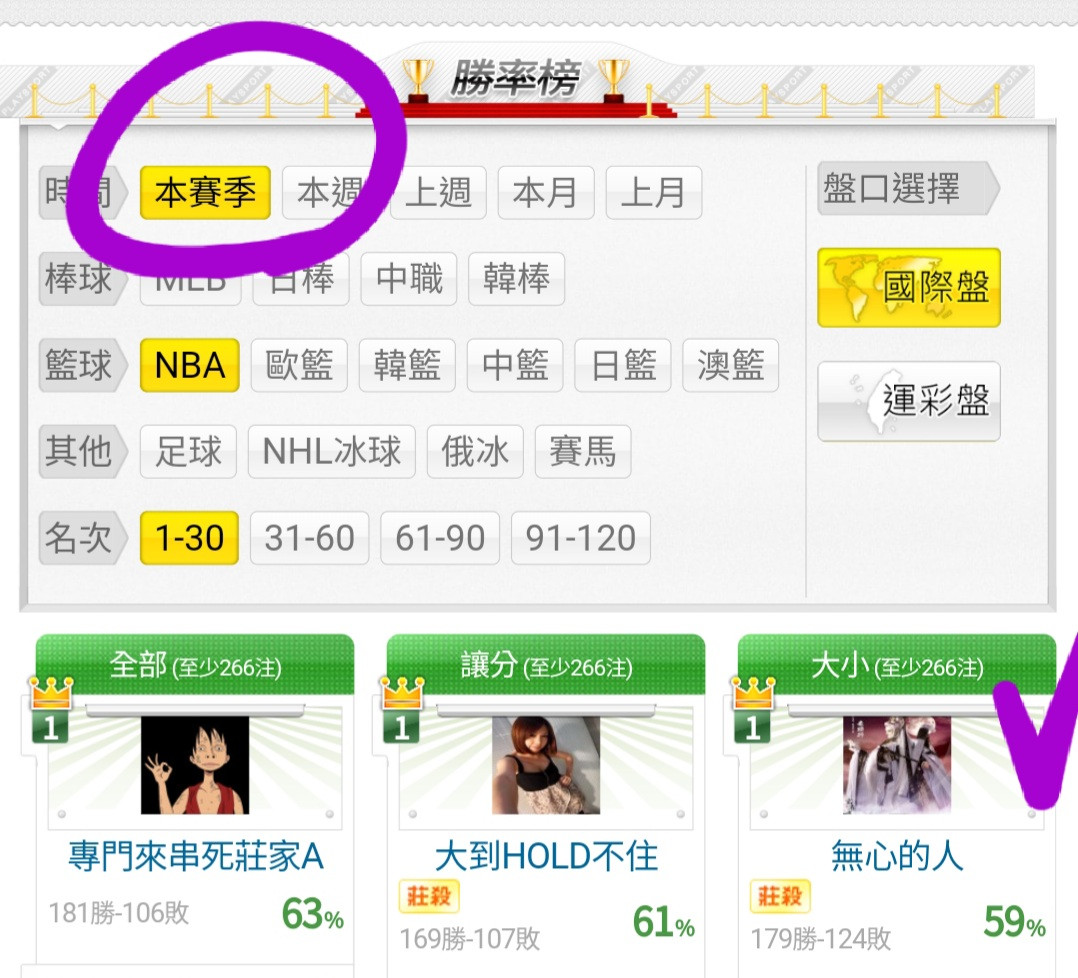Select 歐籃 basketball league
The image size is (1078, 978).
click(299, 366)
